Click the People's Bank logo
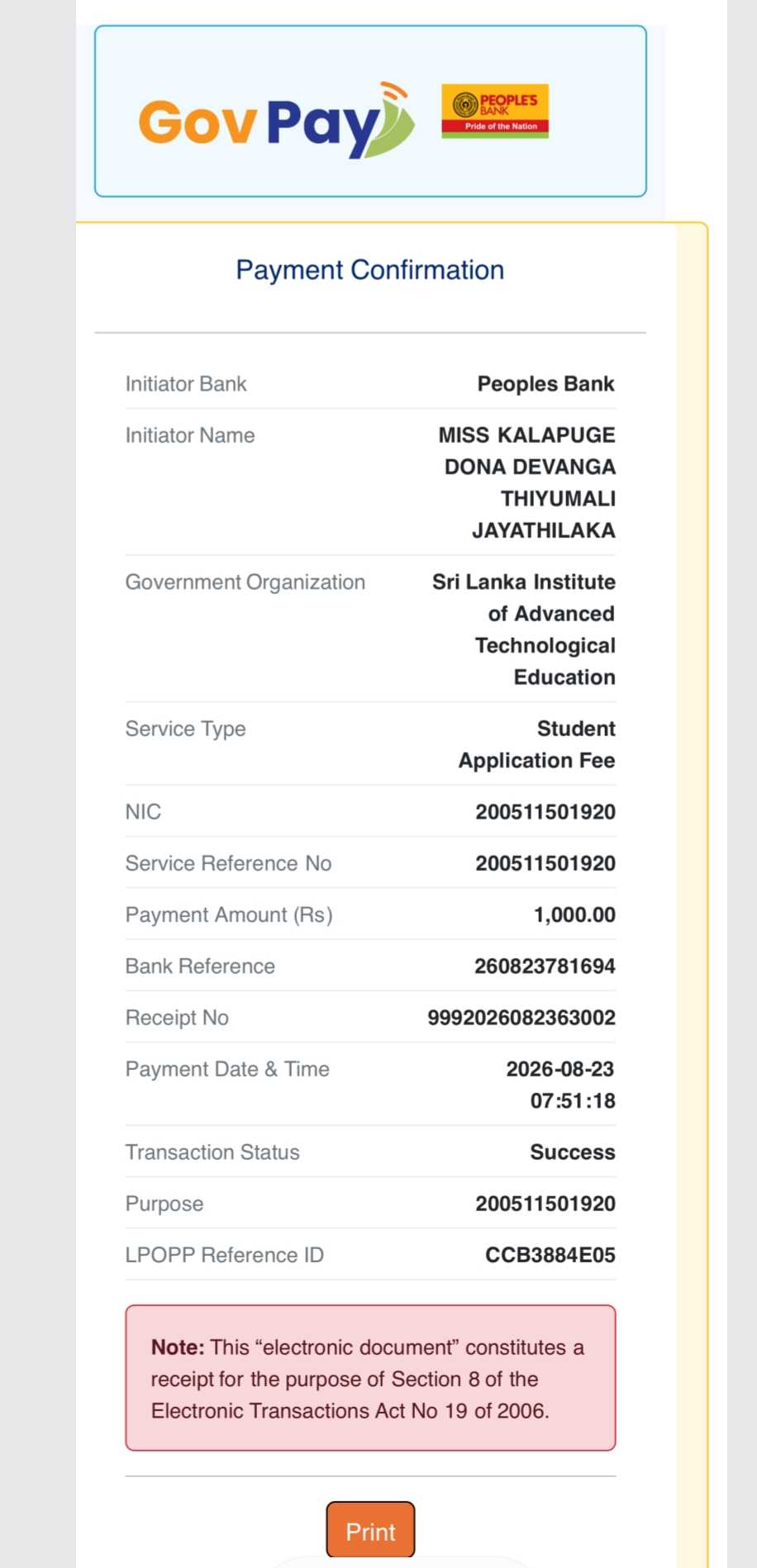 coord(495,111)
